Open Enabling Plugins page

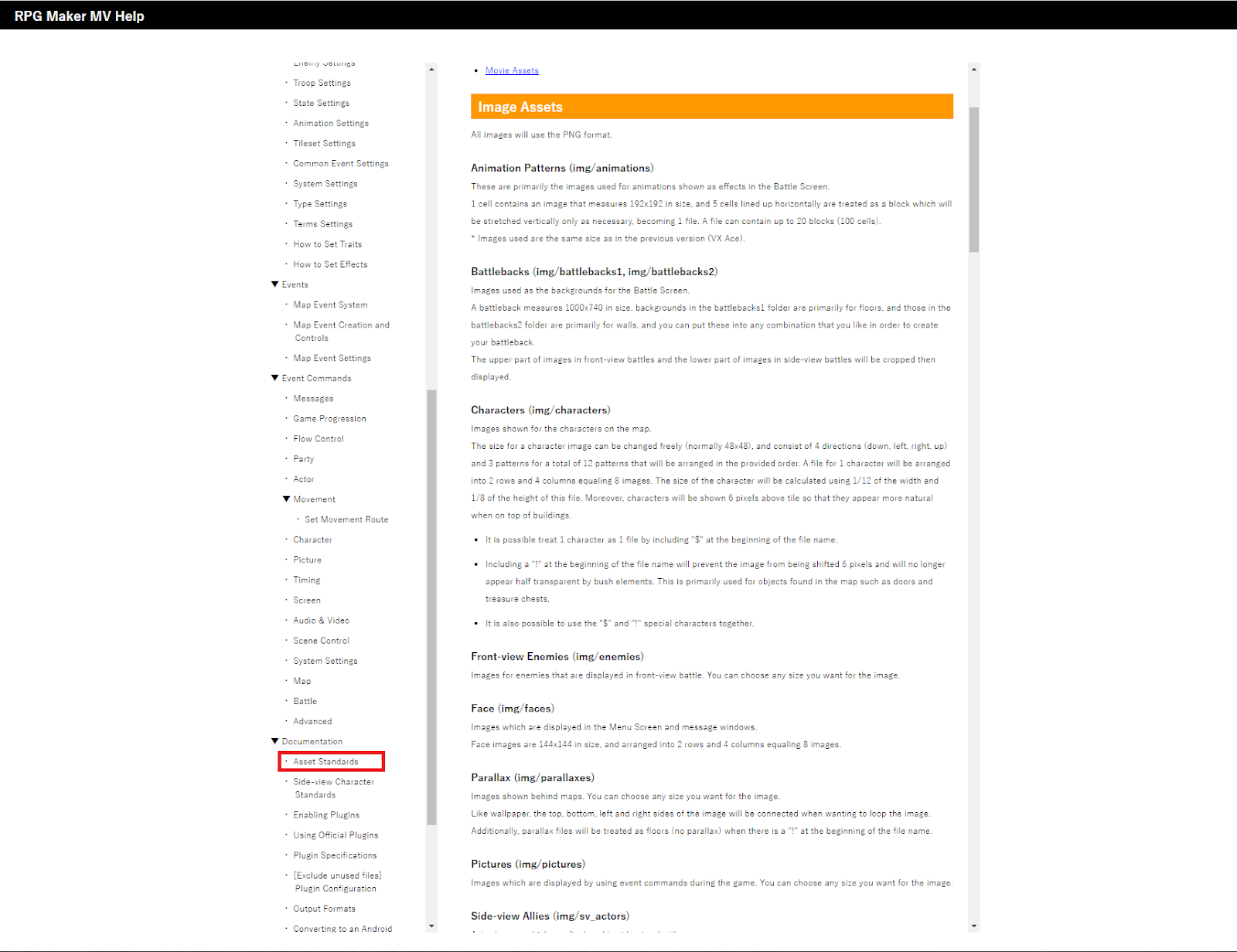pos(326,814)
